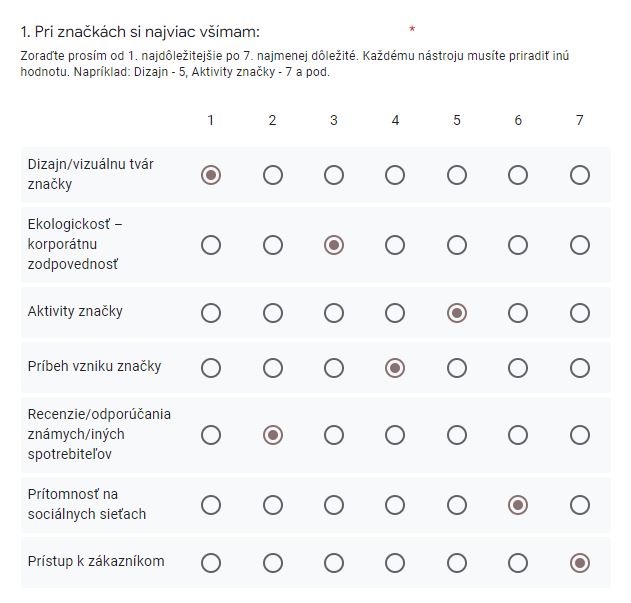Choose rating 7 for Prítomnosť na sociálnych sieťach
The width and height of the screenshot is (631, 603).
(x=579, y=505)
